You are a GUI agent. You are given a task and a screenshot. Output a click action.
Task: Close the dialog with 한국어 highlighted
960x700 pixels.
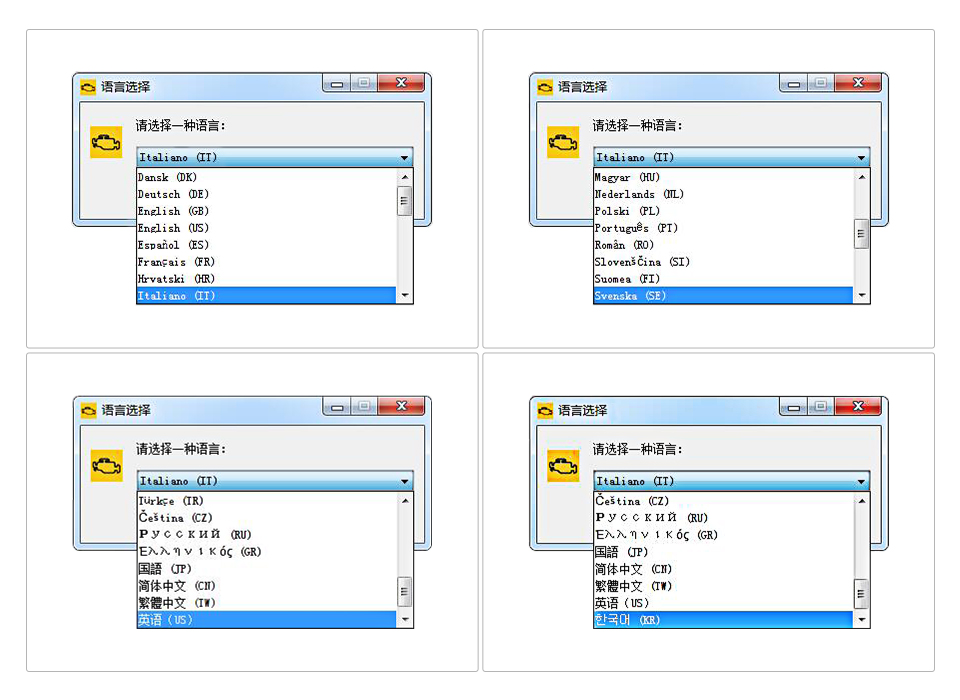click(858, 406)
